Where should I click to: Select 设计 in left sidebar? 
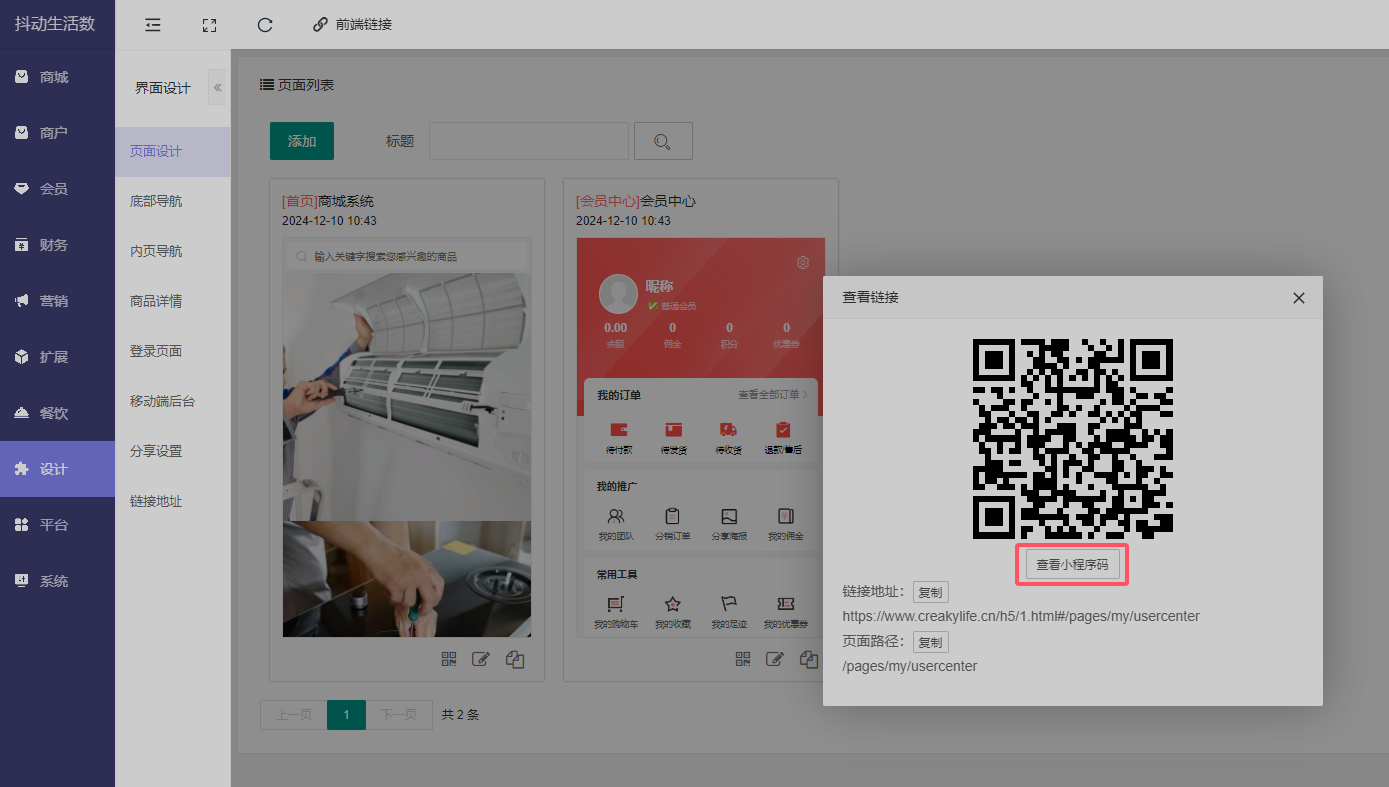coord(57,469)
